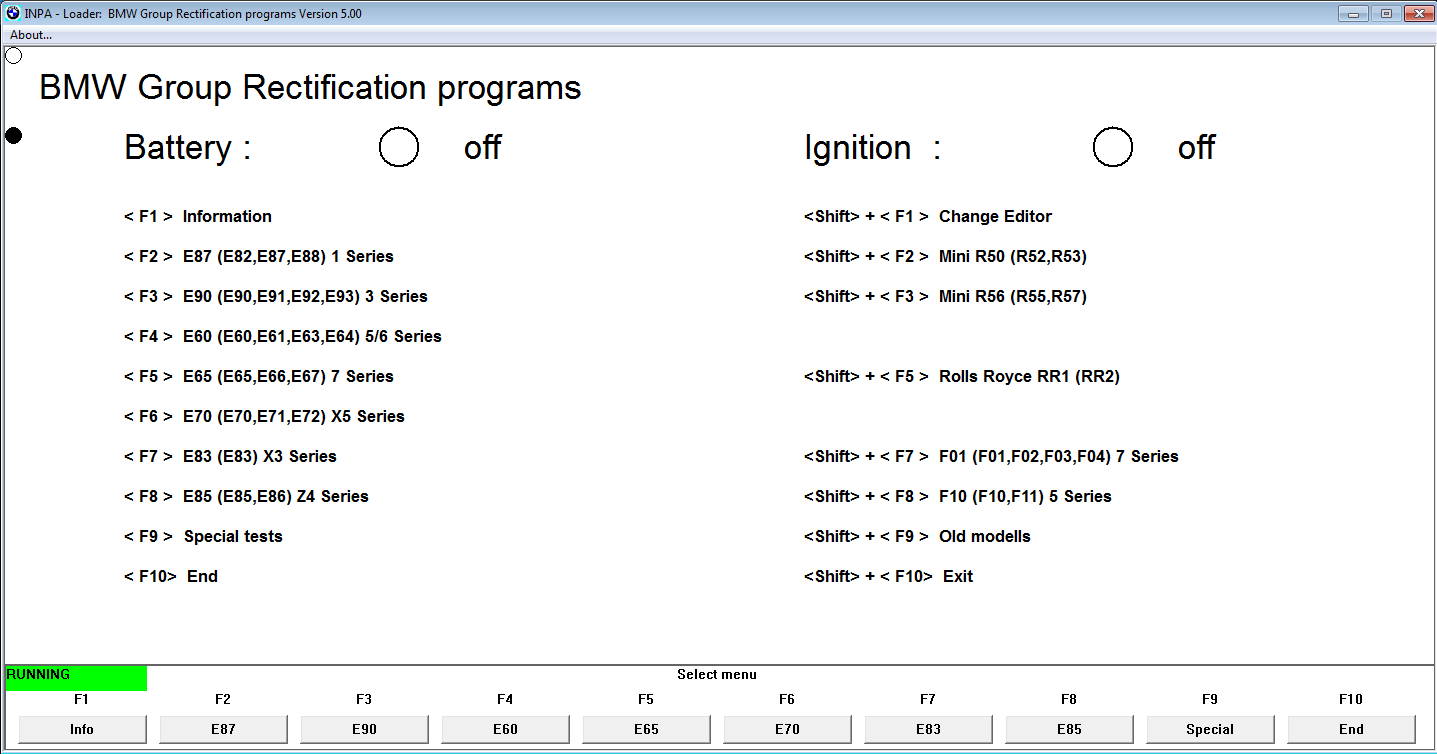Select 'E87 (E82,E87,E88) 1 Series' line
Screen dimensions: 1437x754
click(259, 256)
